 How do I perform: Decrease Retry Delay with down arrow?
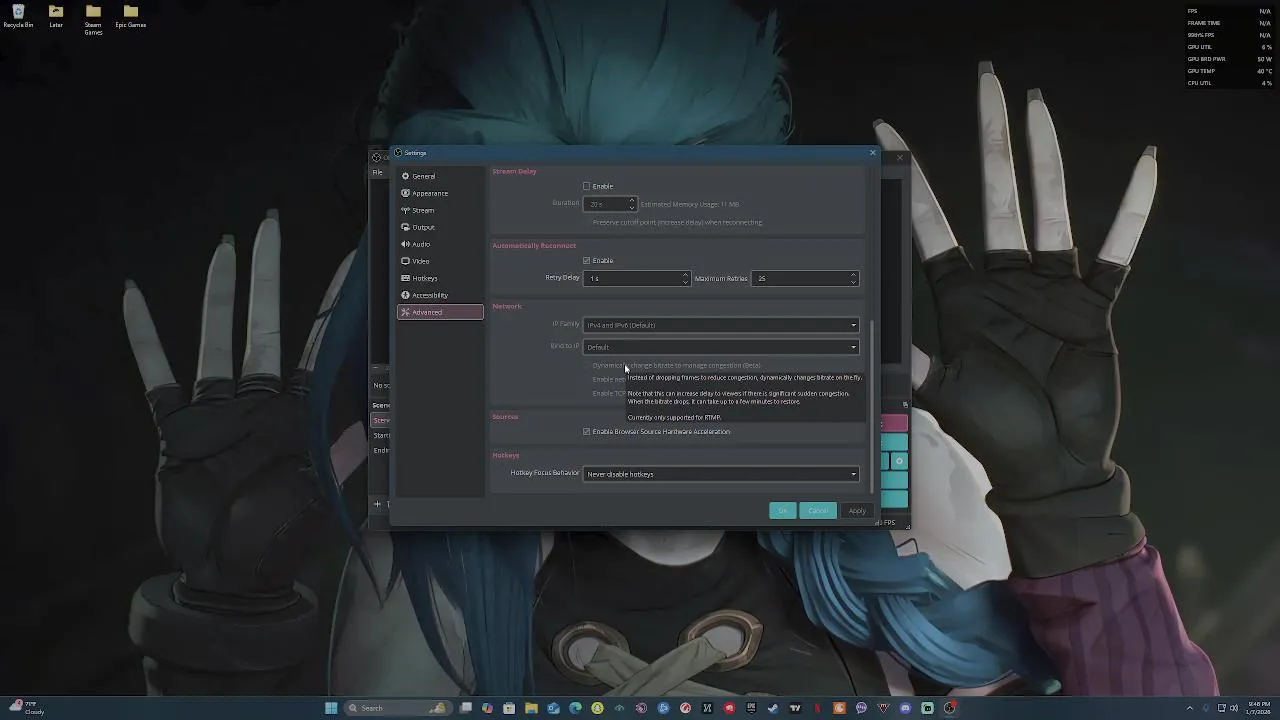click(x=685, y=282)
